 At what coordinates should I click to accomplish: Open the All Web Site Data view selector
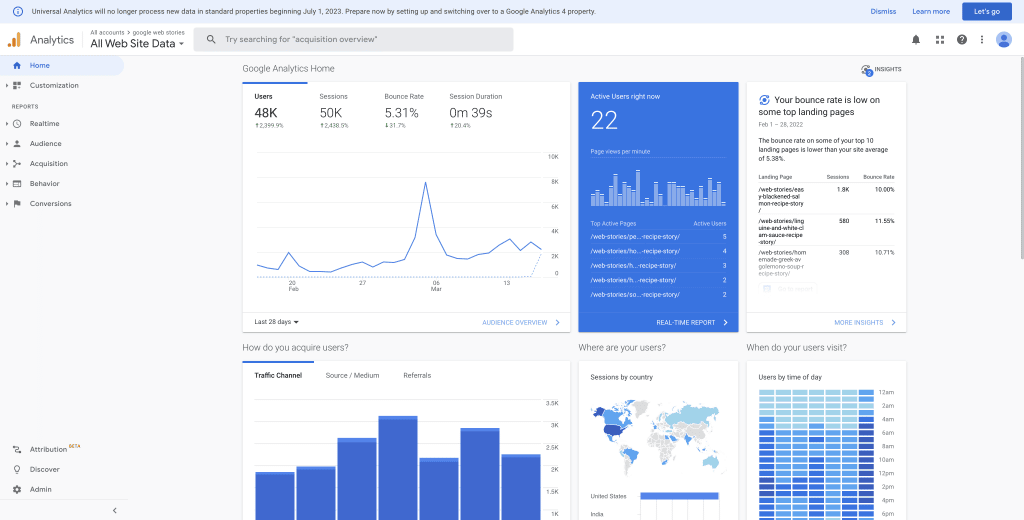pyautogui.click(x=137, y=44)
